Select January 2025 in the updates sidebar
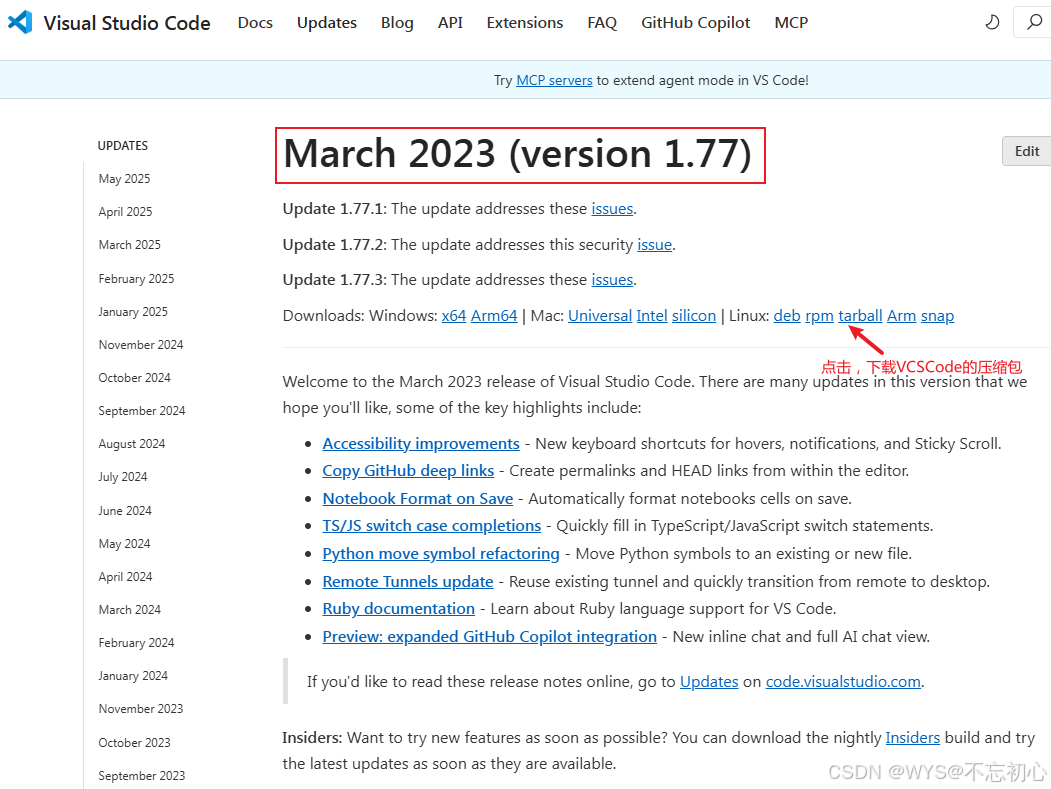 133,312
